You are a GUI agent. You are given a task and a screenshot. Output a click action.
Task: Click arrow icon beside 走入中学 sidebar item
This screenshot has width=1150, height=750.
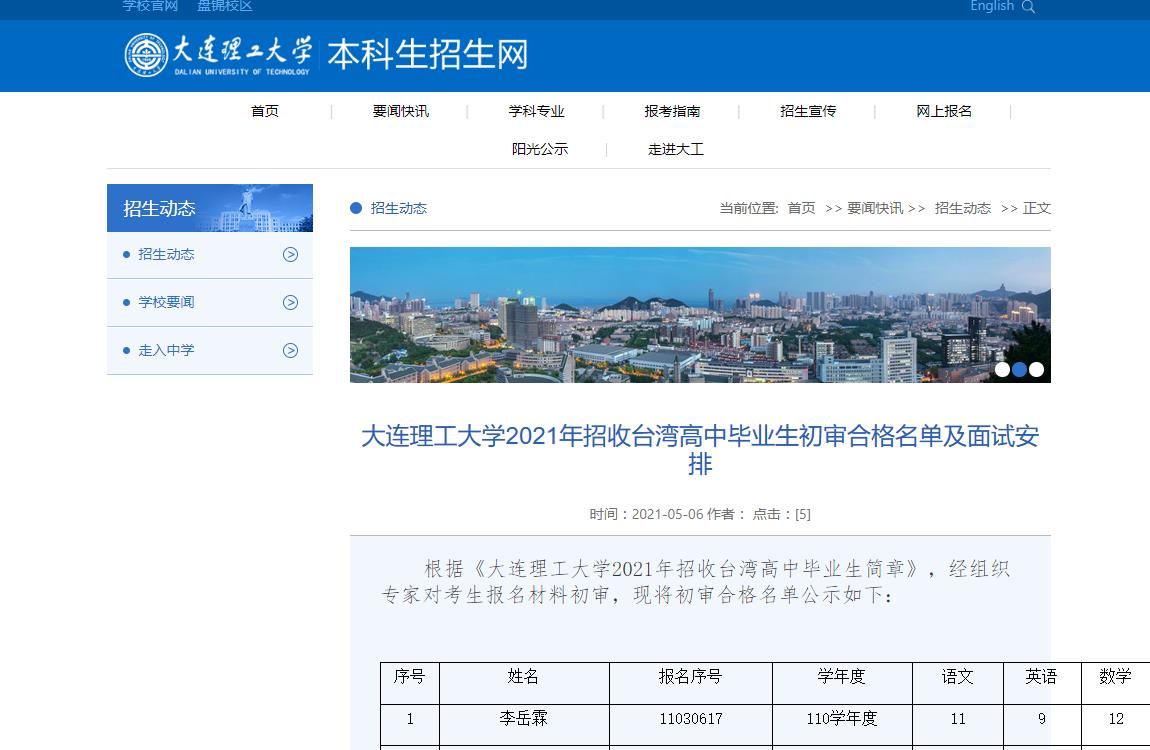coord(290,351)
